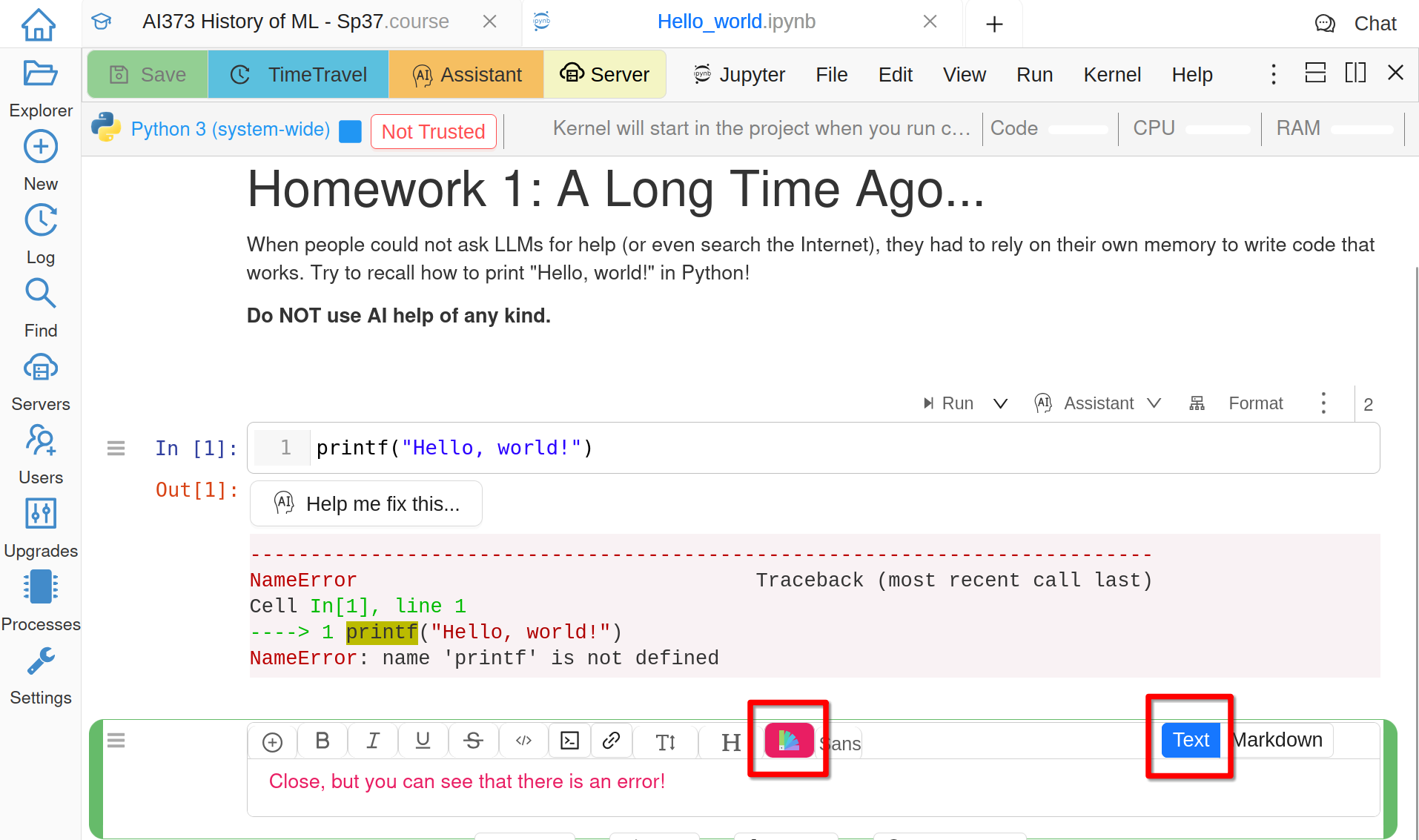Expand the cell Assistant dropdown

click(x=1154, y=403)
